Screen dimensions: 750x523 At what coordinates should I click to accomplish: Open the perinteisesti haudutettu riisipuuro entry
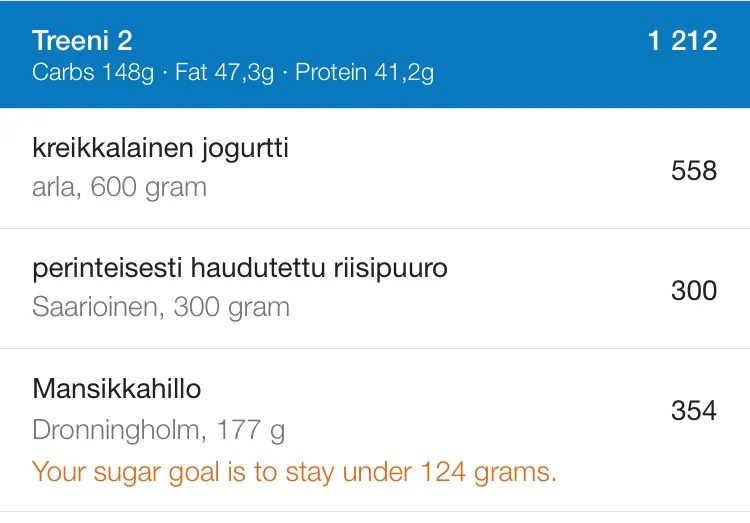point(239,269)
